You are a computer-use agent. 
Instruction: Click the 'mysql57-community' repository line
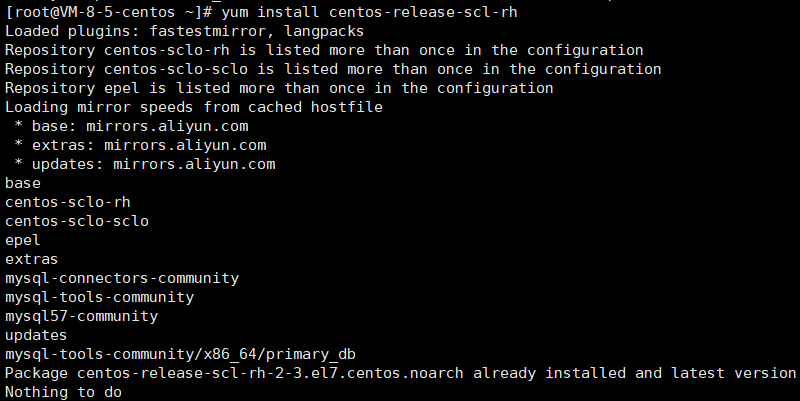[81, 316]
